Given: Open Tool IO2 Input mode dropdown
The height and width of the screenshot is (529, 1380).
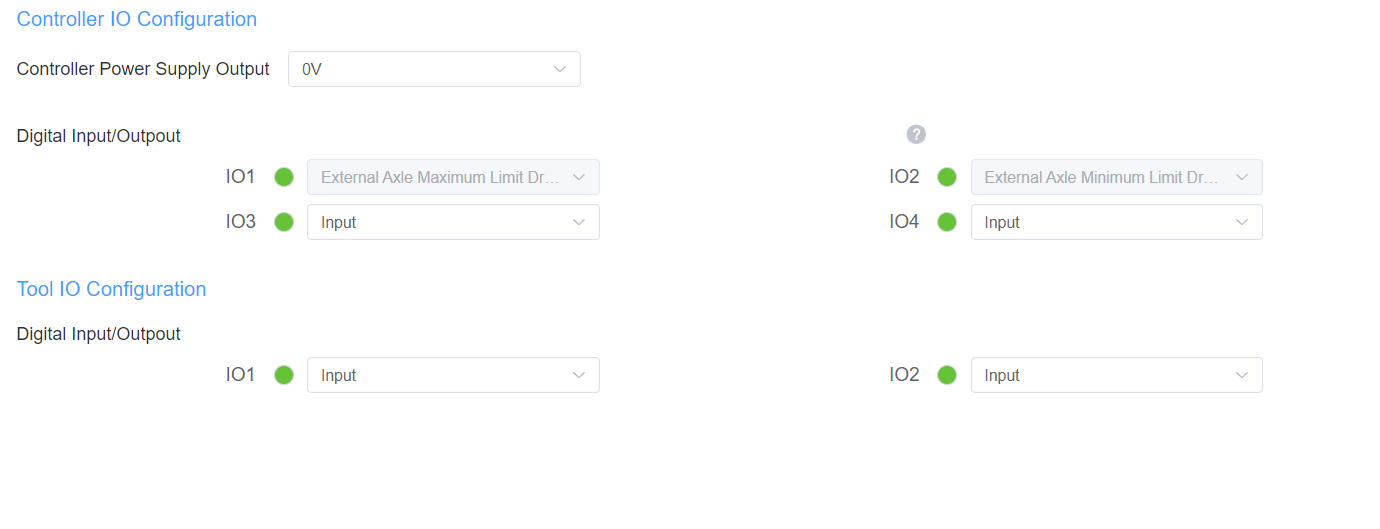Looking at the screenshot, I should click(1115, 375).
